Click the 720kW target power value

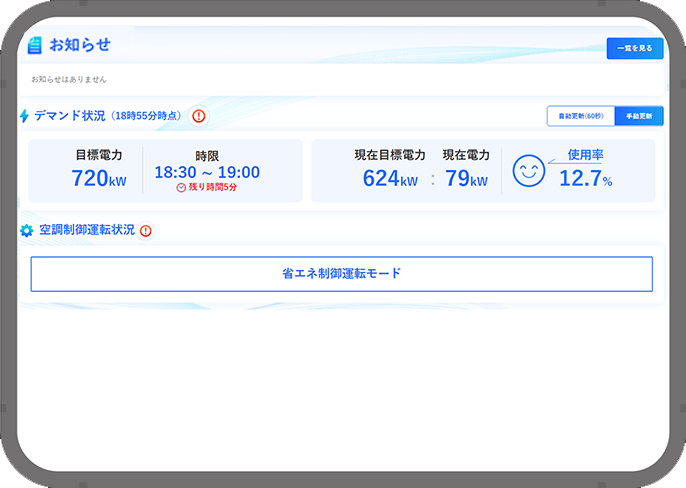[x=99, y=178]
